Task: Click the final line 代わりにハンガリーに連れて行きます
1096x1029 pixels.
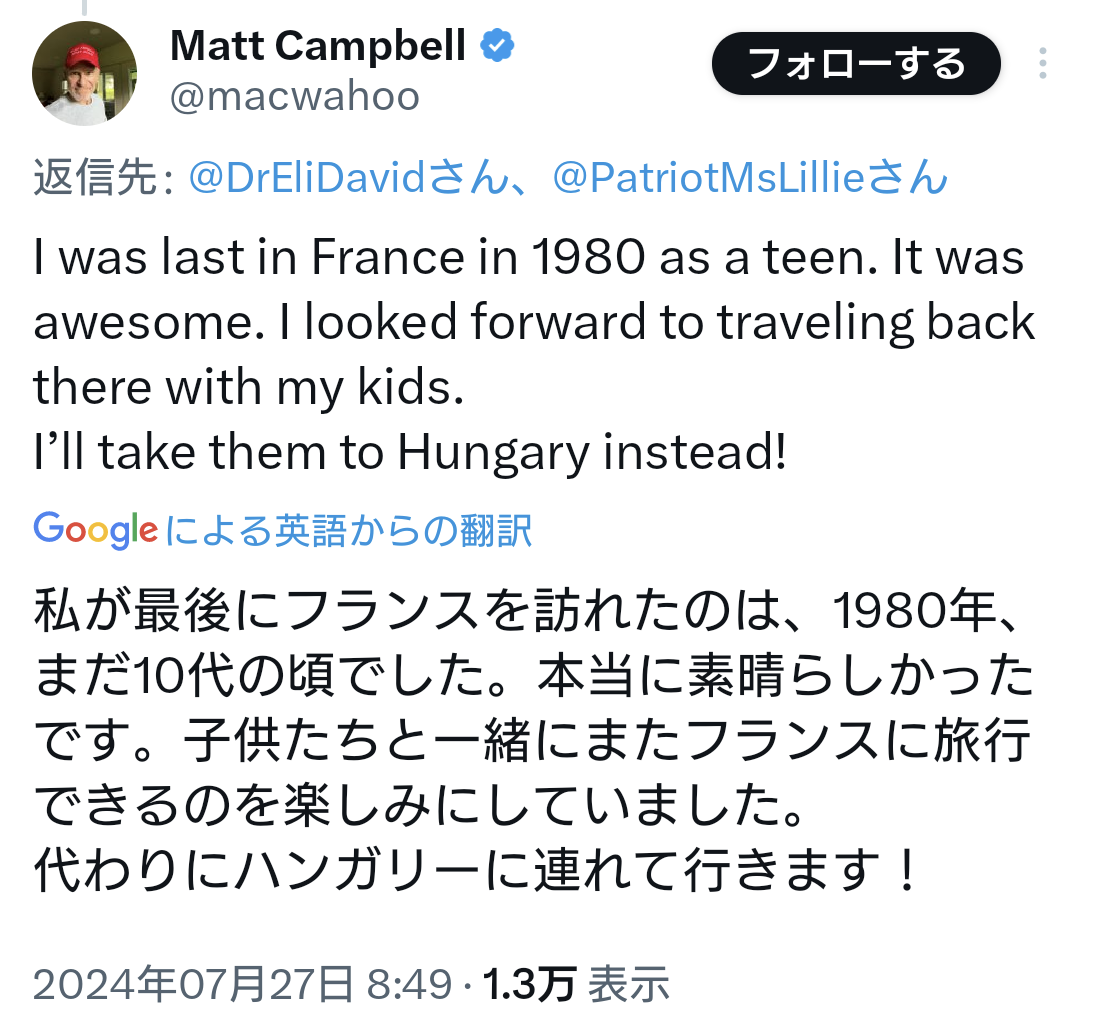Action: tap(475, 872)
